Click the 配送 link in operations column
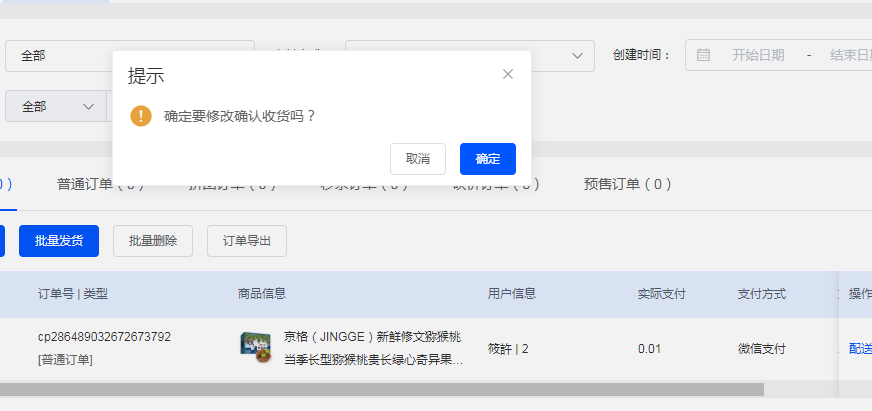Viewport: 872px width, 411px height. pyautogui.click(x=860, y=349)
